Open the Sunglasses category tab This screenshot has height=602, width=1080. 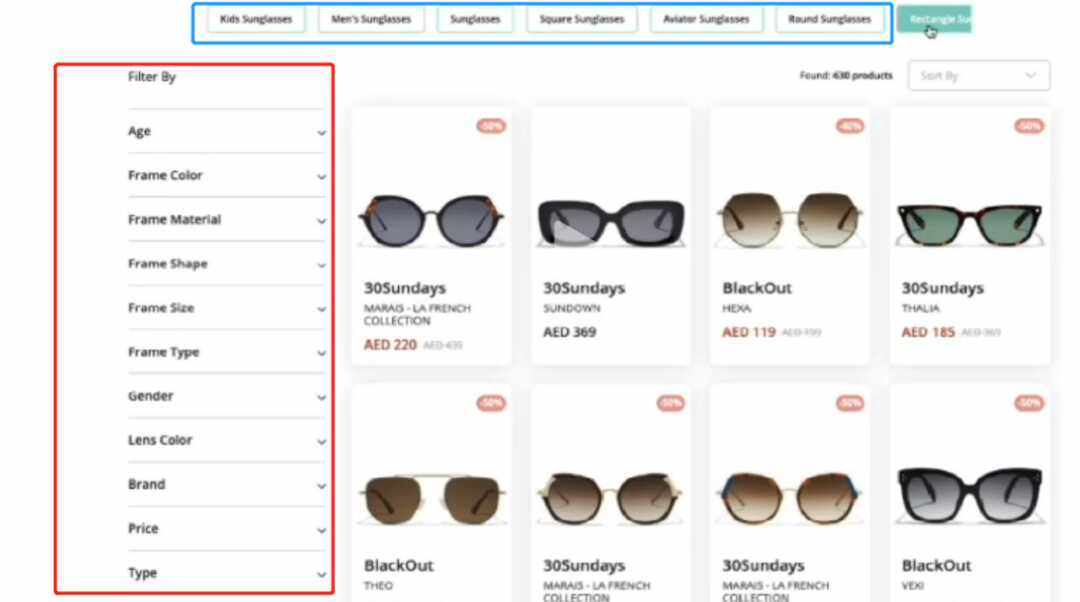click(x=475, y=19)
